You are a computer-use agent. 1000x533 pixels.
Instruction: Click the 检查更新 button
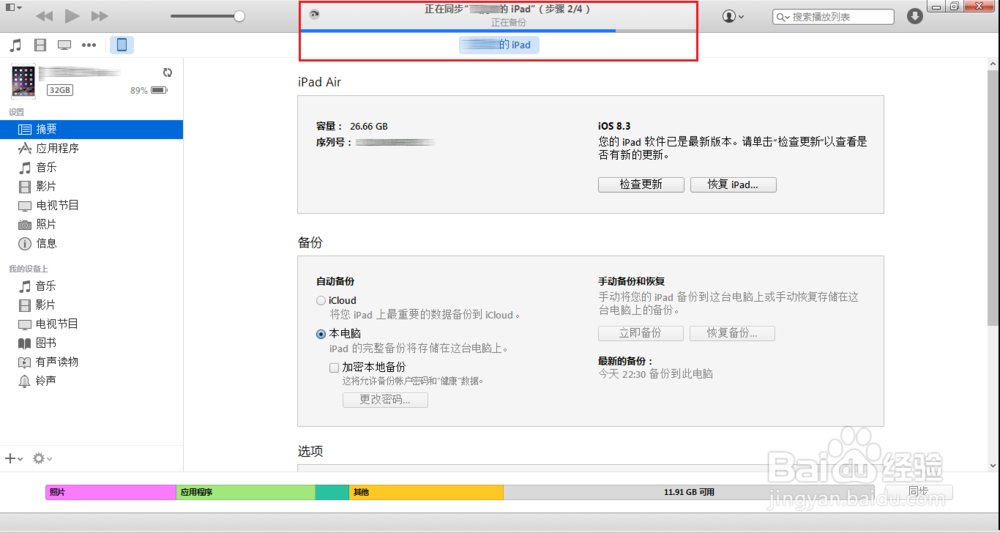point(641,185)
